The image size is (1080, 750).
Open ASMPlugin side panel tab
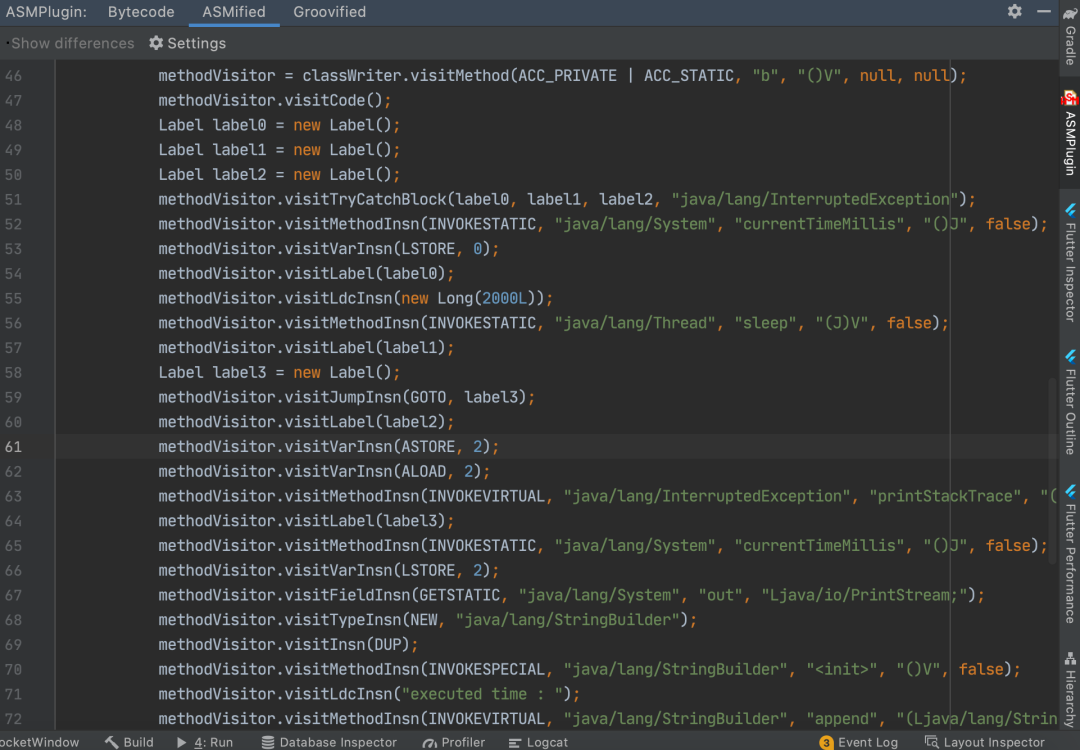pyautogui.click(x=1070, y=132)
